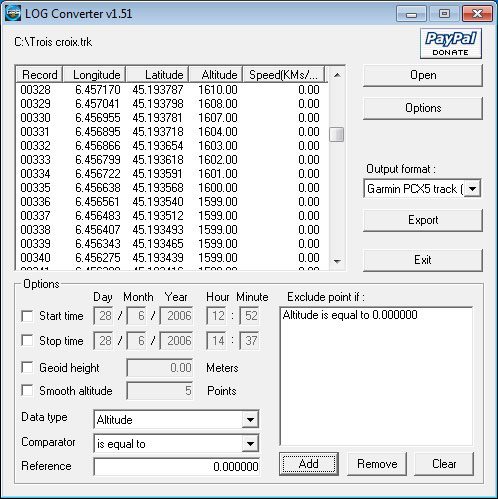Click the Stop time month field
Screen dimensions: 498x499
click(137, 341)
